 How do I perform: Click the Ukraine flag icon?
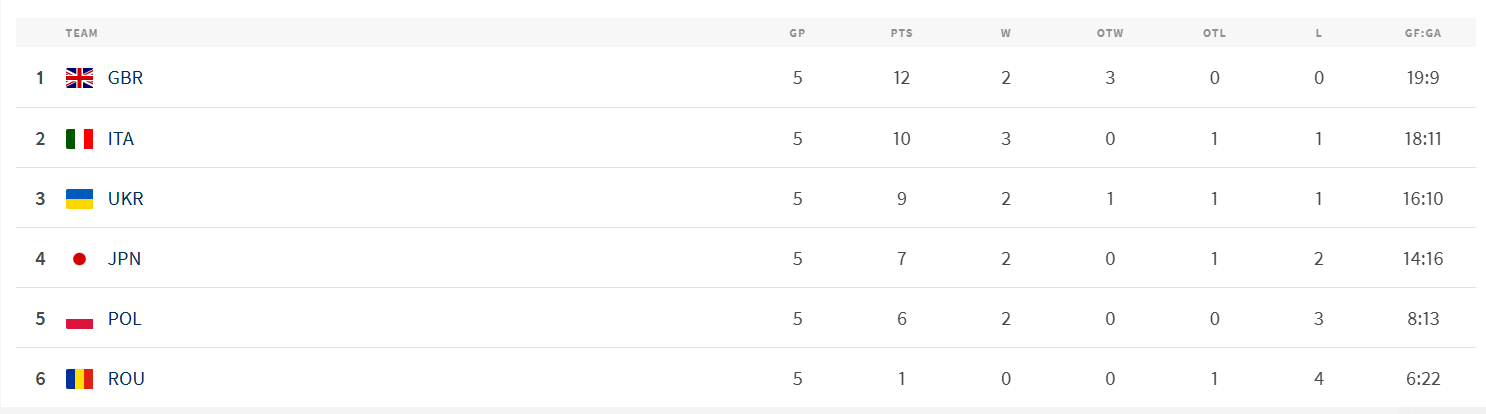[x=79, y=199]
